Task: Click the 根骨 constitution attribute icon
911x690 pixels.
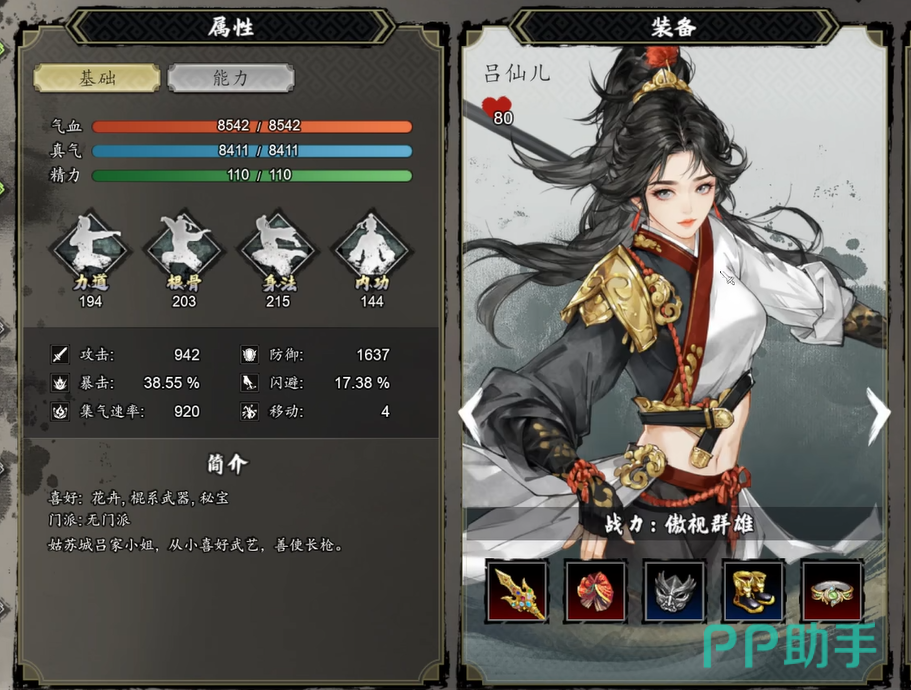Action: click(184, 250)
